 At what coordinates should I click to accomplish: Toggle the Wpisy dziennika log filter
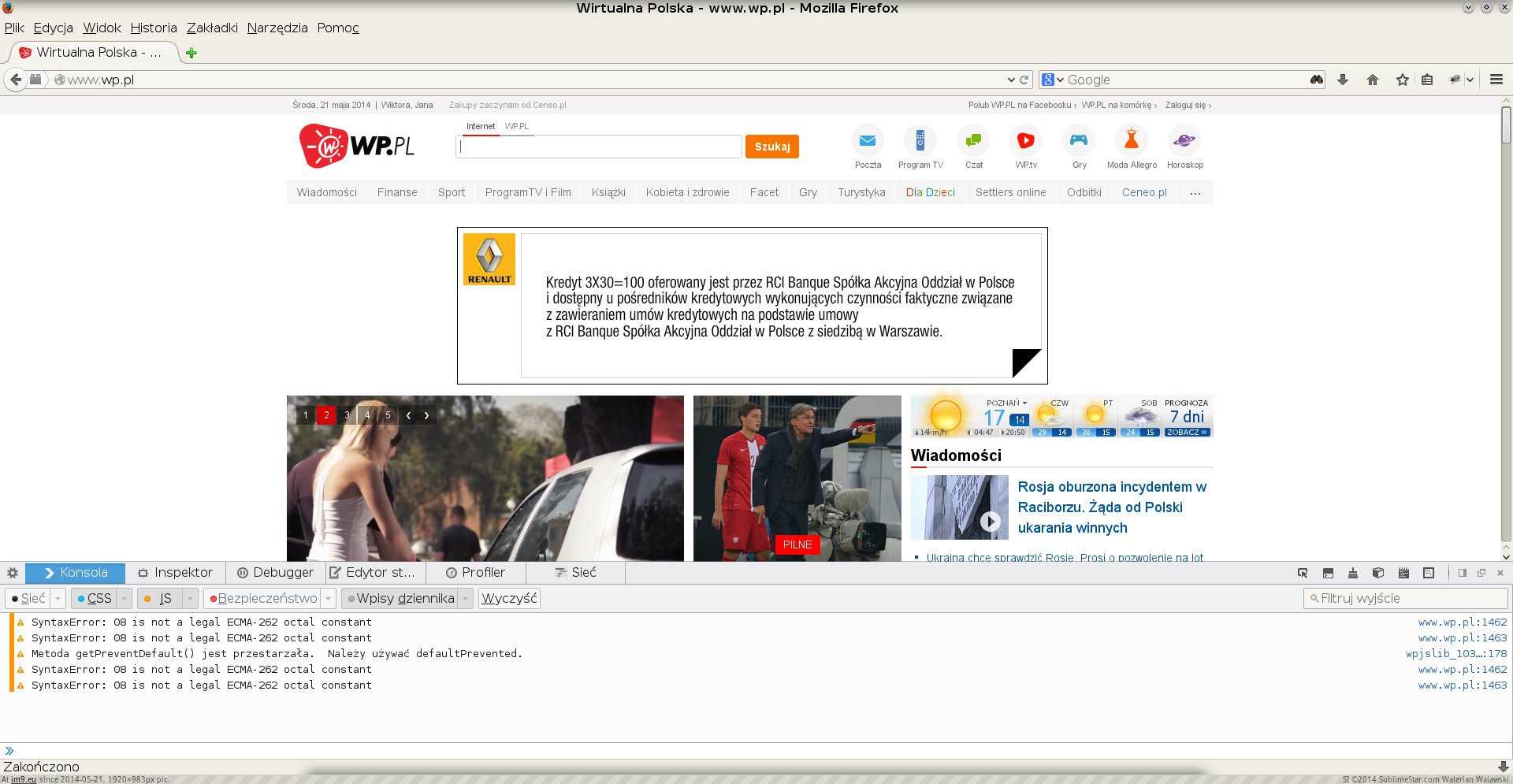coord(400,599)
